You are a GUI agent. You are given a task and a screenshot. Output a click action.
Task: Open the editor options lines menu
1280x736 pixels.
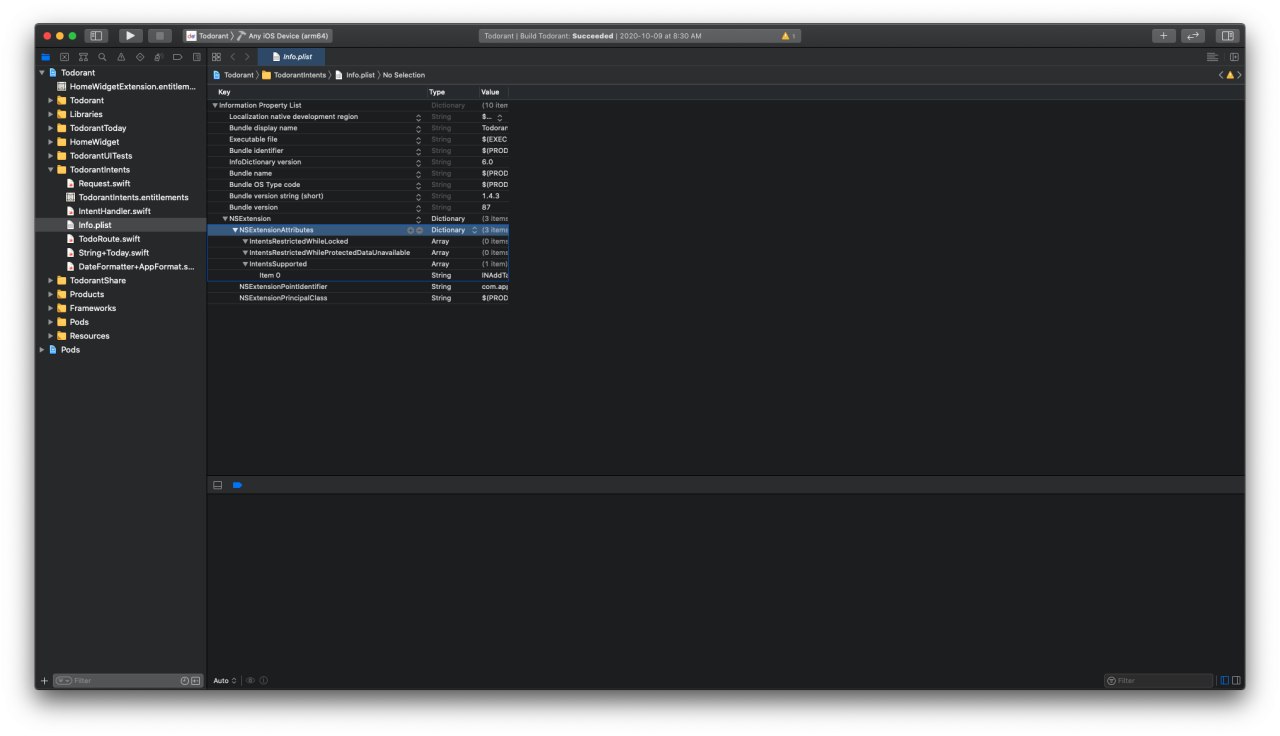tap(1212, 57)
